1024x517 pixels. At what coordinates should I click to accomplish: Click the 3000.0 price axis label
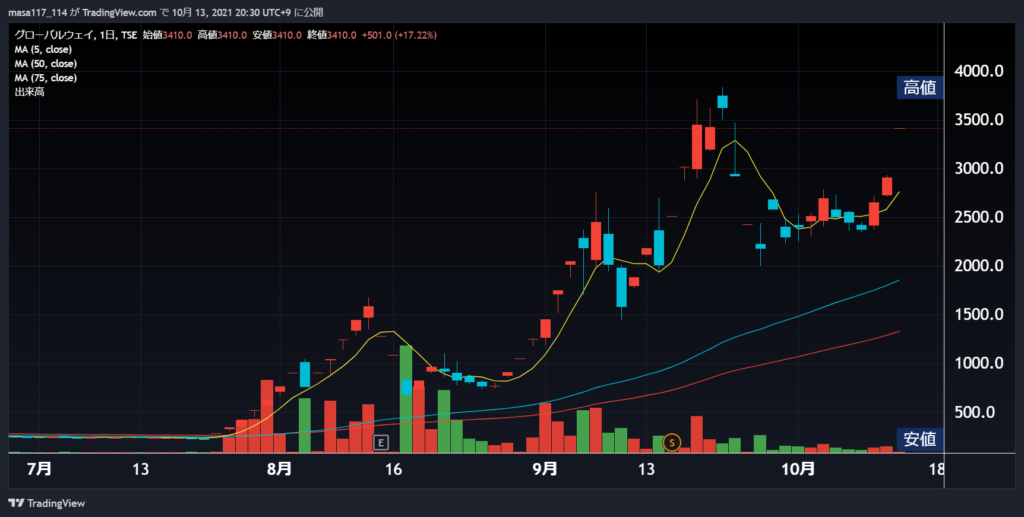pyautogui.click(x=978, y=168)
